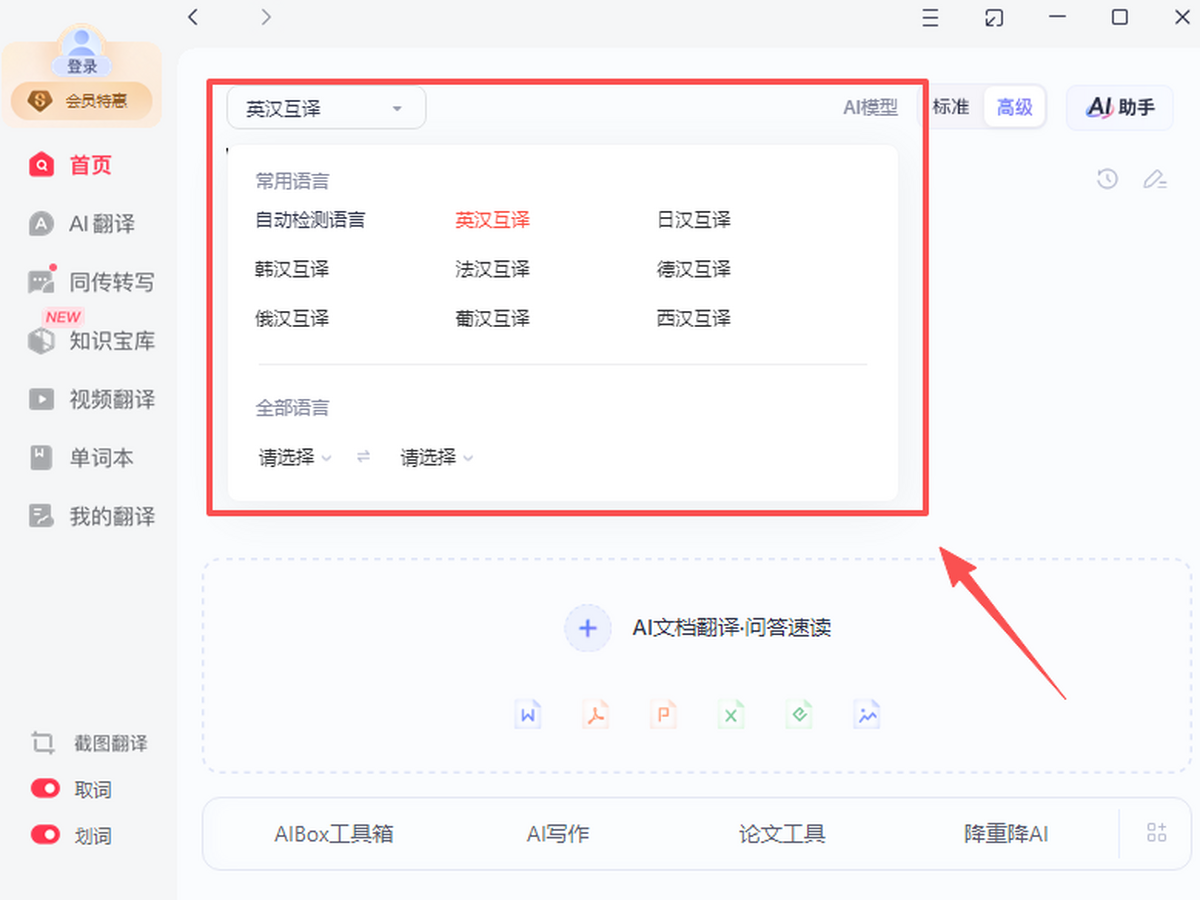Click the edit pencil icon
This screenshot has width=1200, height=900.
1155,180
